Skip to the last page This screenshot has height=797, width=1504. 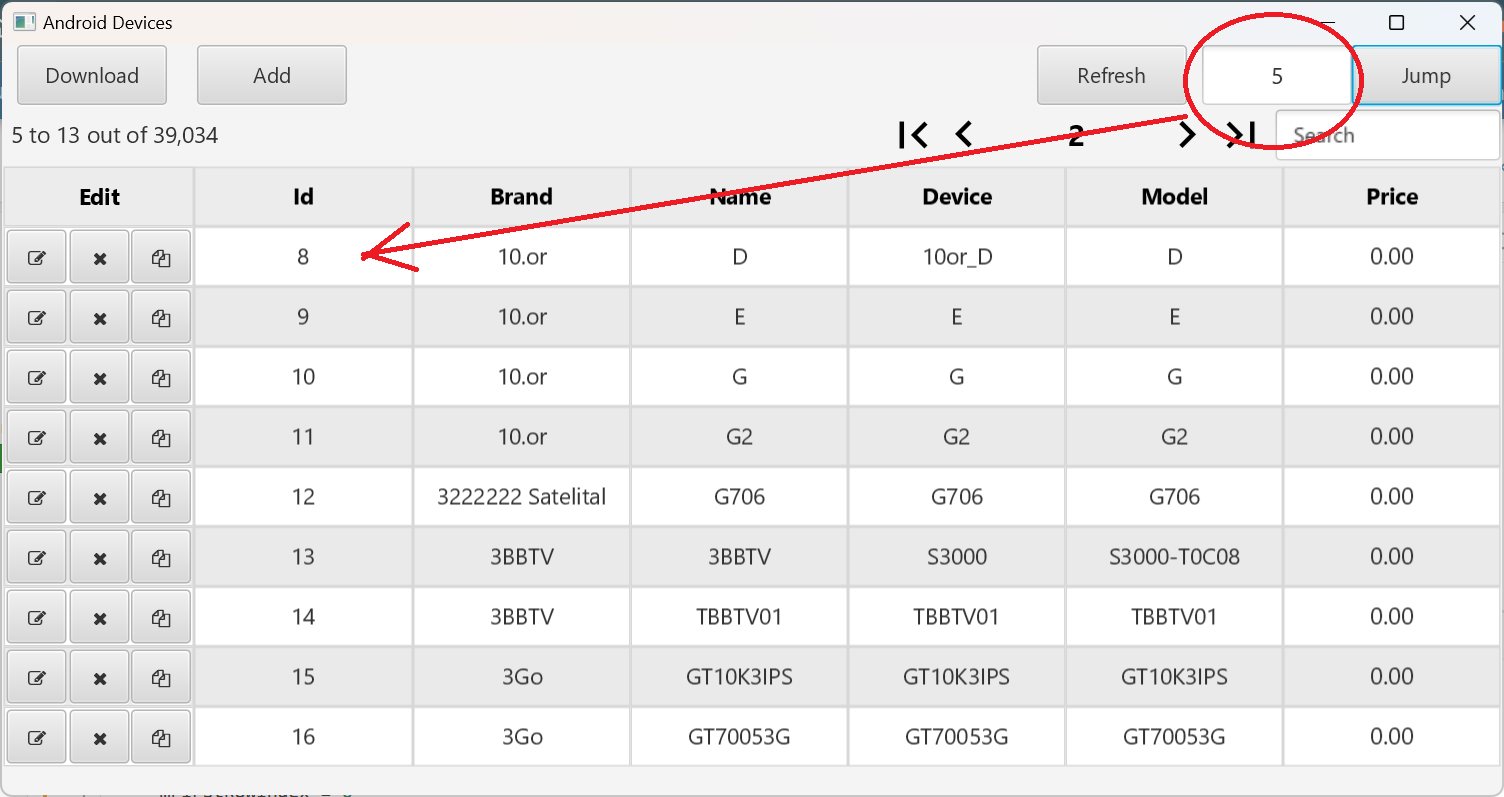[x=1241, y=135]
